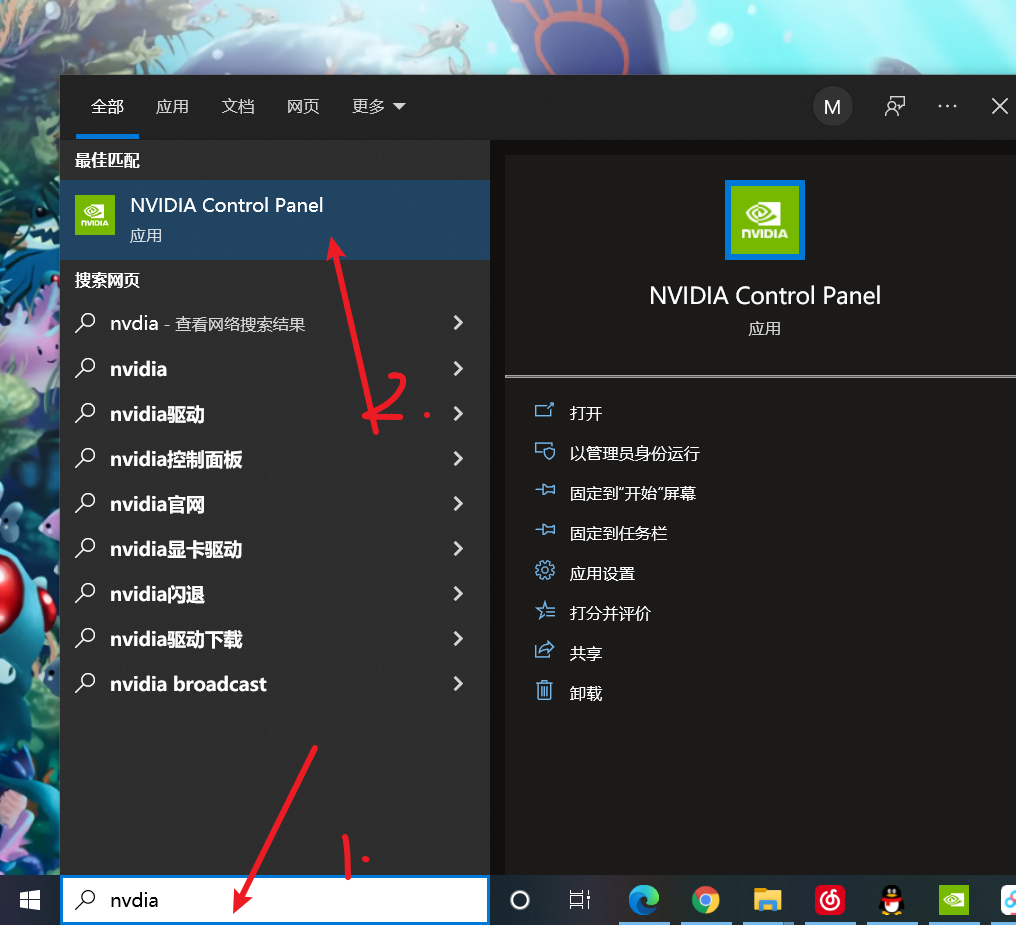The width and height of the screenshot is (1016, 925).
Task: Open Task View on the taskbar
Action: click(x=580, y=900)
